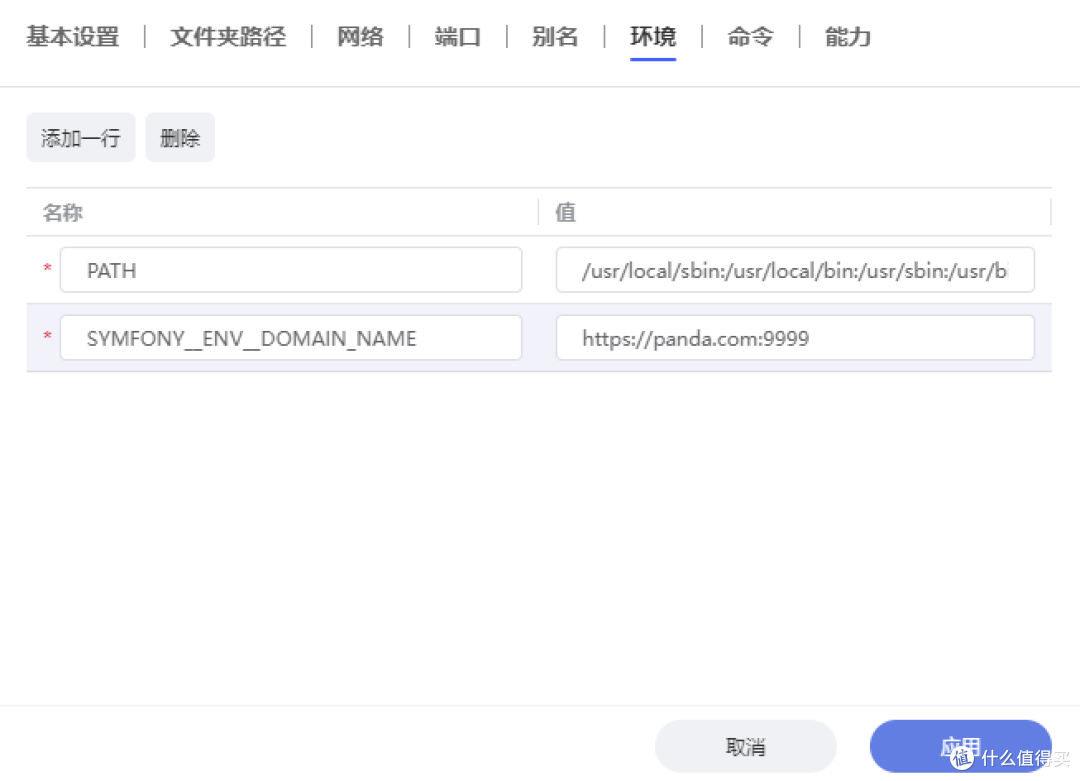This screenshot has width=1080, height=781.
Task: Open the 别名 tab
Action: point(555,37)
